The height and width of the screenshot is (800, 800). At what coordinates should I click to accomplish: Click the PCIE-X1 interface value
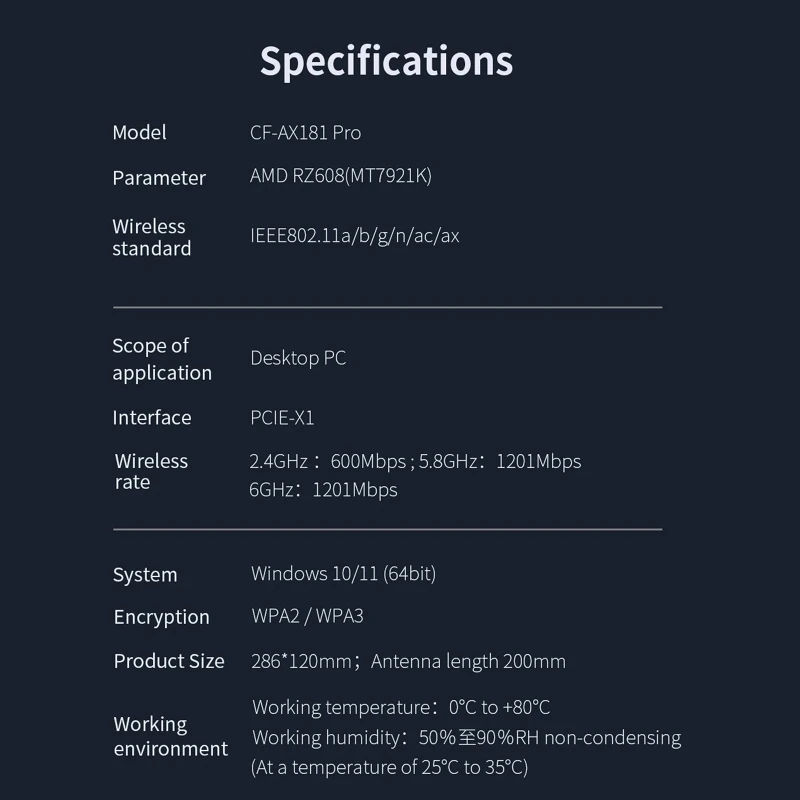282,418
